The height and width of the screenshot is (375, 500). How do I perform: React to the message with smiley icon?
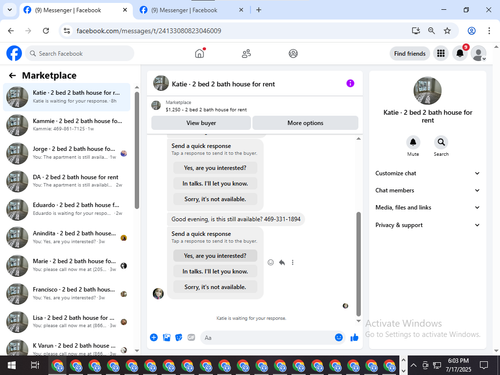[x=271, y=262]
